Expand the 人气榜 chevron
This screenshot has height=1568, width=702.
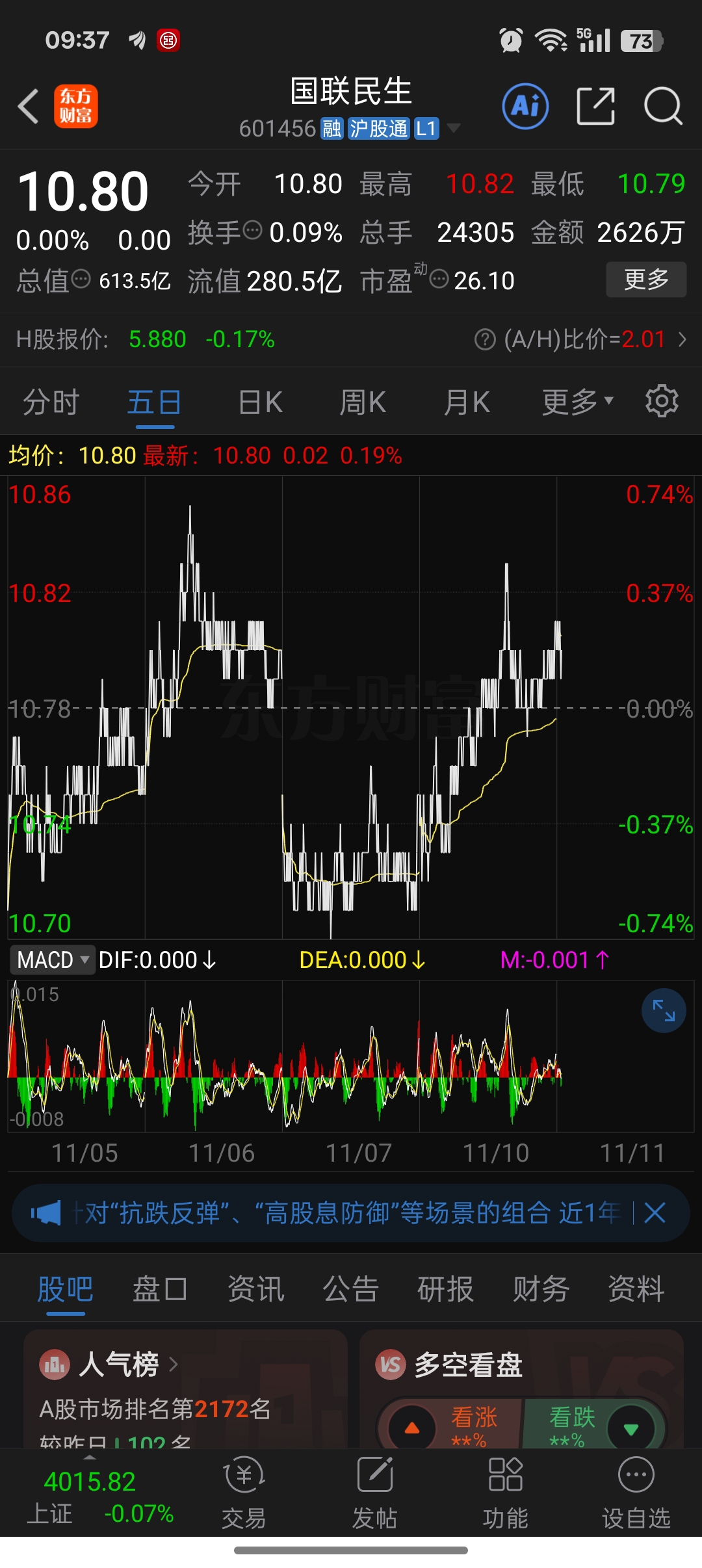[173, 1365]
